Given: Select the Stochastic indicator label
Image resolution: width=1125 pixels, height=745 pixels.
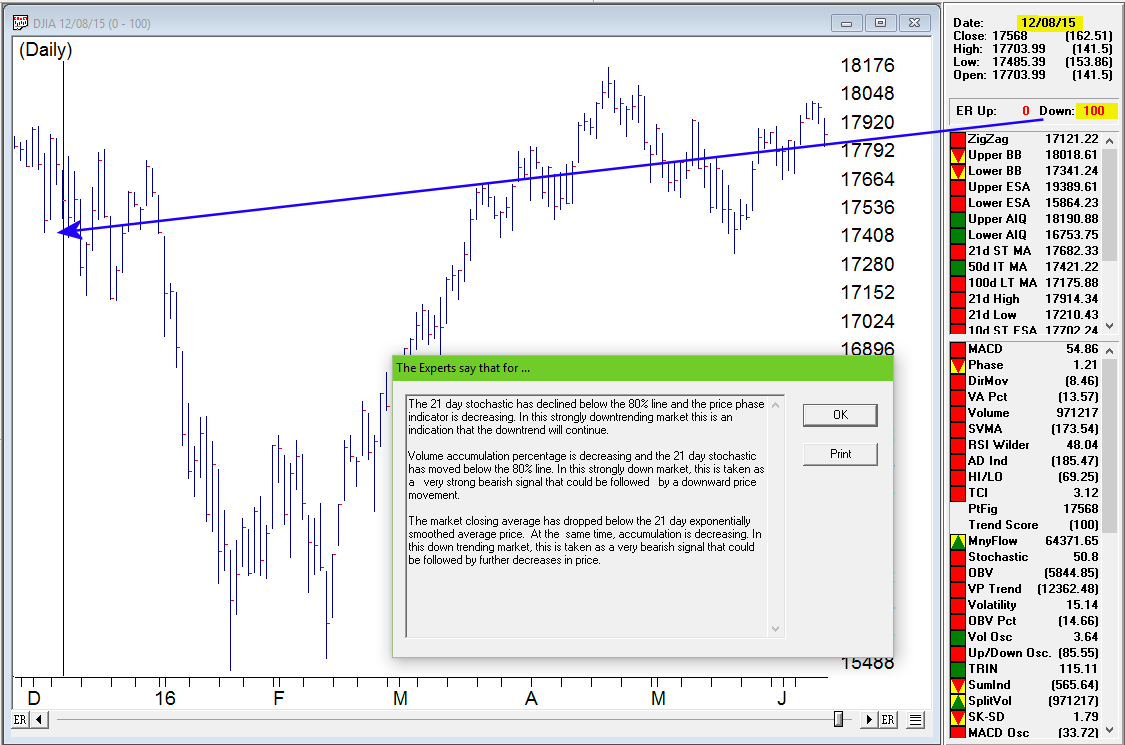Looking at the screenshot, I should tap(997, 557).
